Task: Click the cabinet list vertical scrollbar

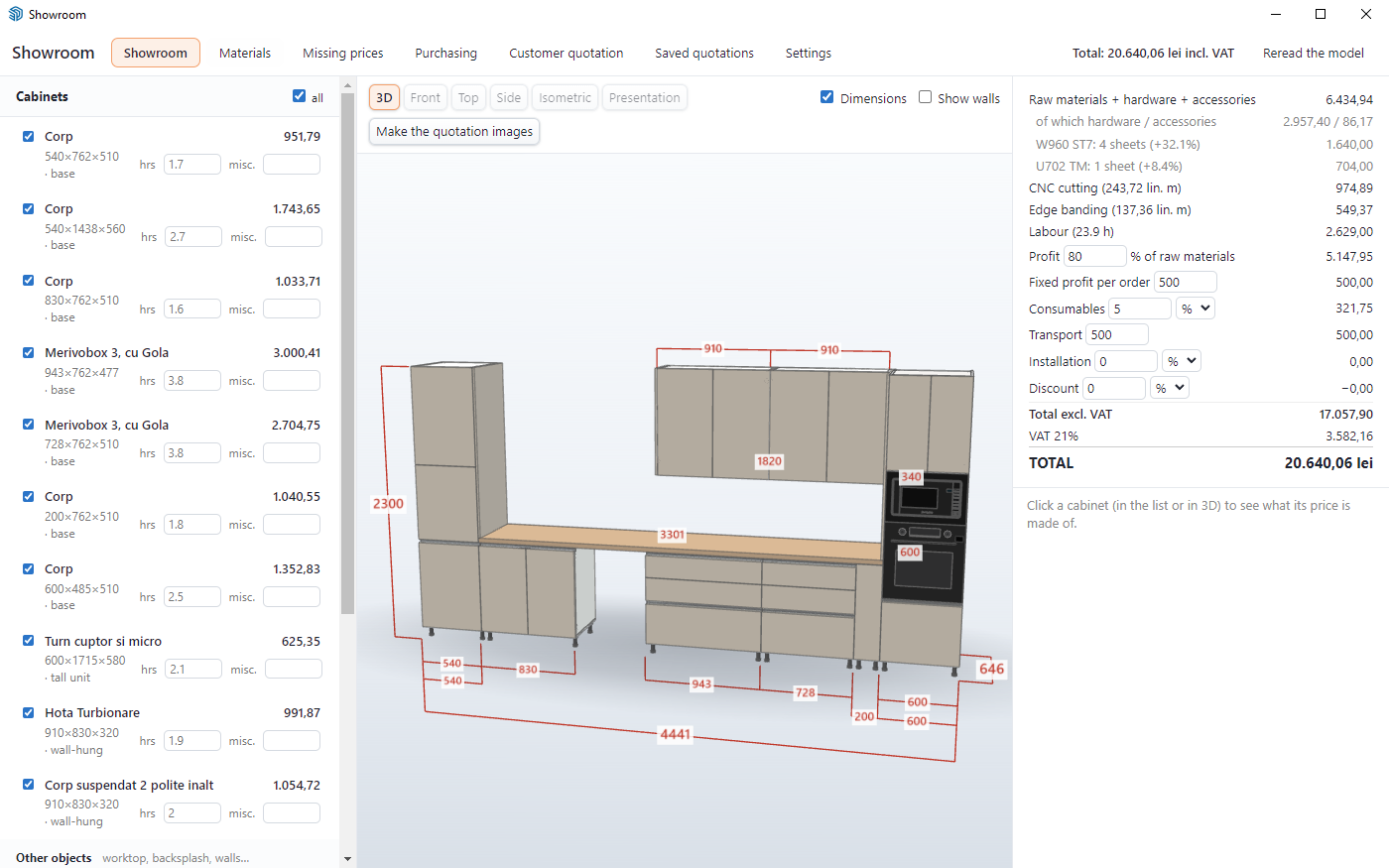Action: tap(347, 354)
